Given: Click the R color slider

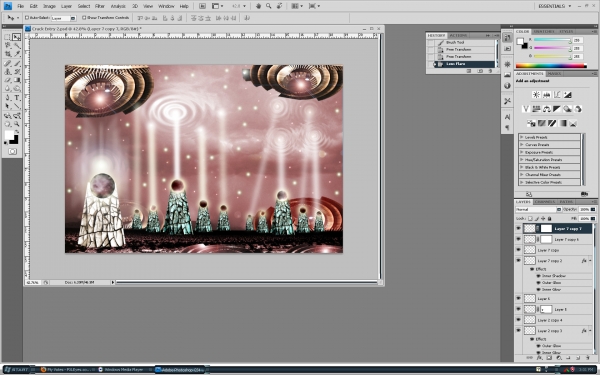Looking at the screenshot, I should [553, 40].
